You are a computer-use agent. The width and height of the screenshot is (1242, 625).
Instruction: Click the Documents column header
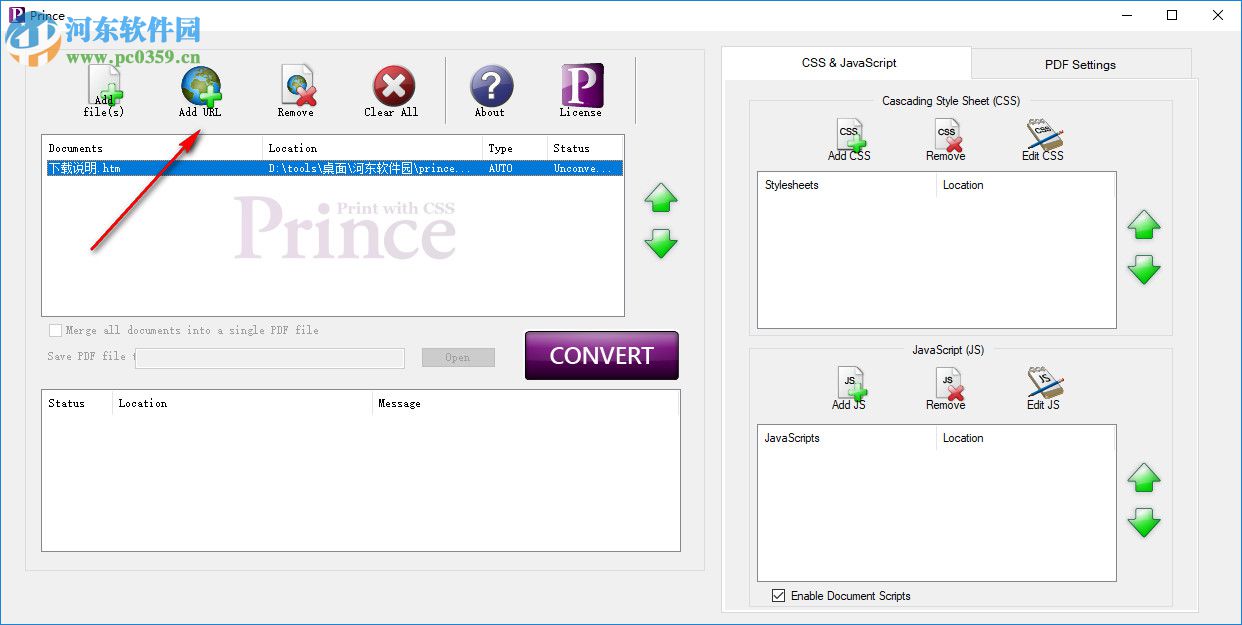click(x=153, y=148)
